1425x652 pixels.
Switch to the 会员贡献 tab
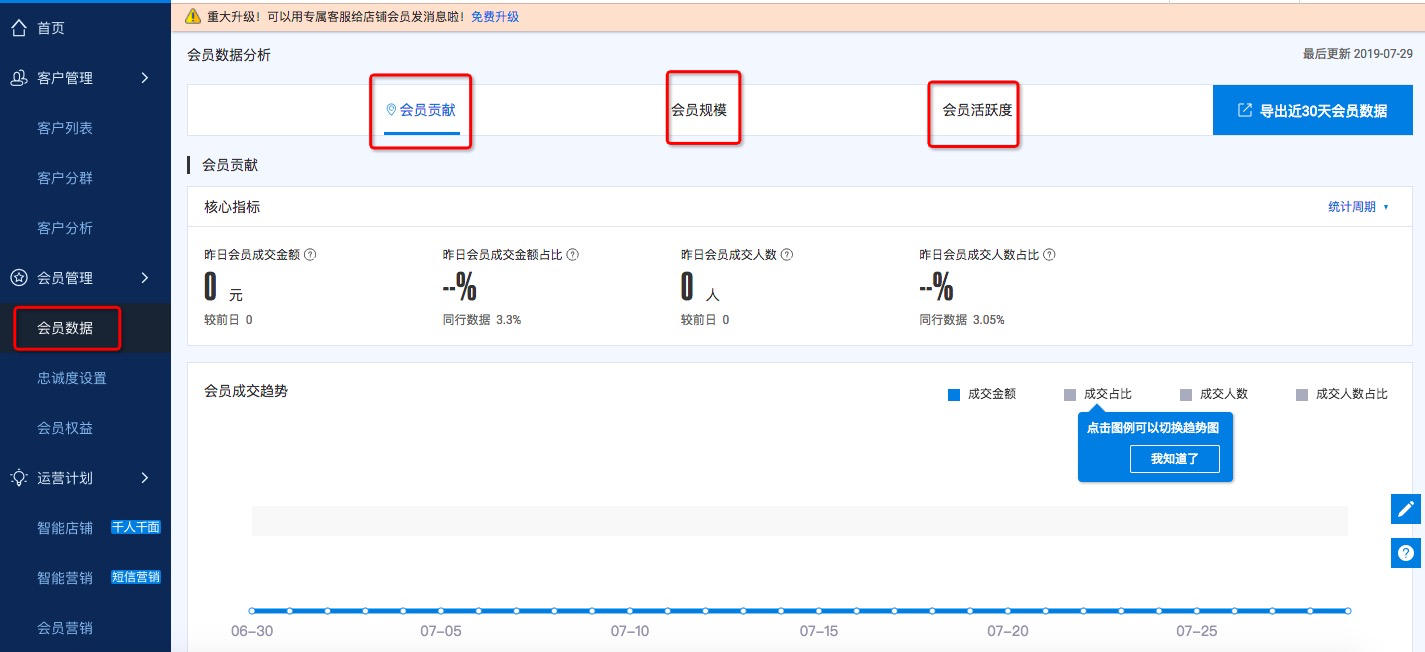[x=420, y=110]
